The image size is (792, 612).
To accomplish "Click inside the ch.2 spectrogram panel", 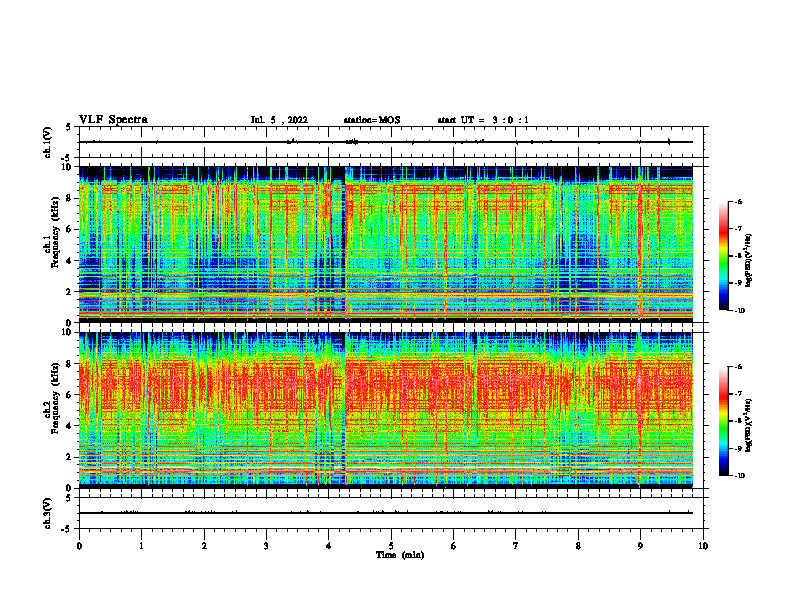I will coord(386,410).
